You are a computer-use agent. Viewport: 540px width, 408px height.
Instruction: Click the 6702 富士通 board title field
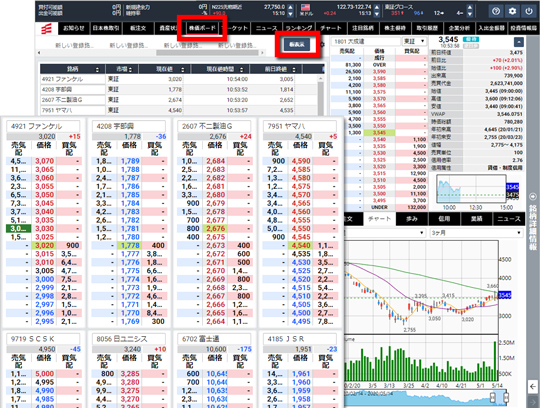point(214,339)
